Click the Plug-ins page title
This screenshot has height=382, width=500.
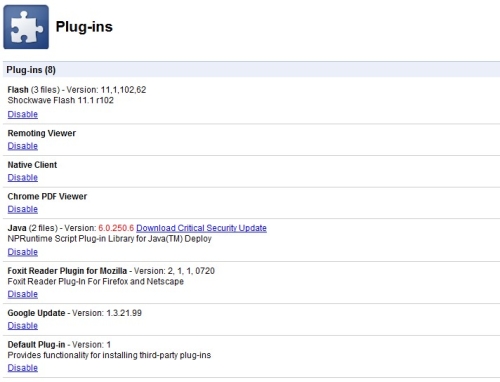coord(84,27)
